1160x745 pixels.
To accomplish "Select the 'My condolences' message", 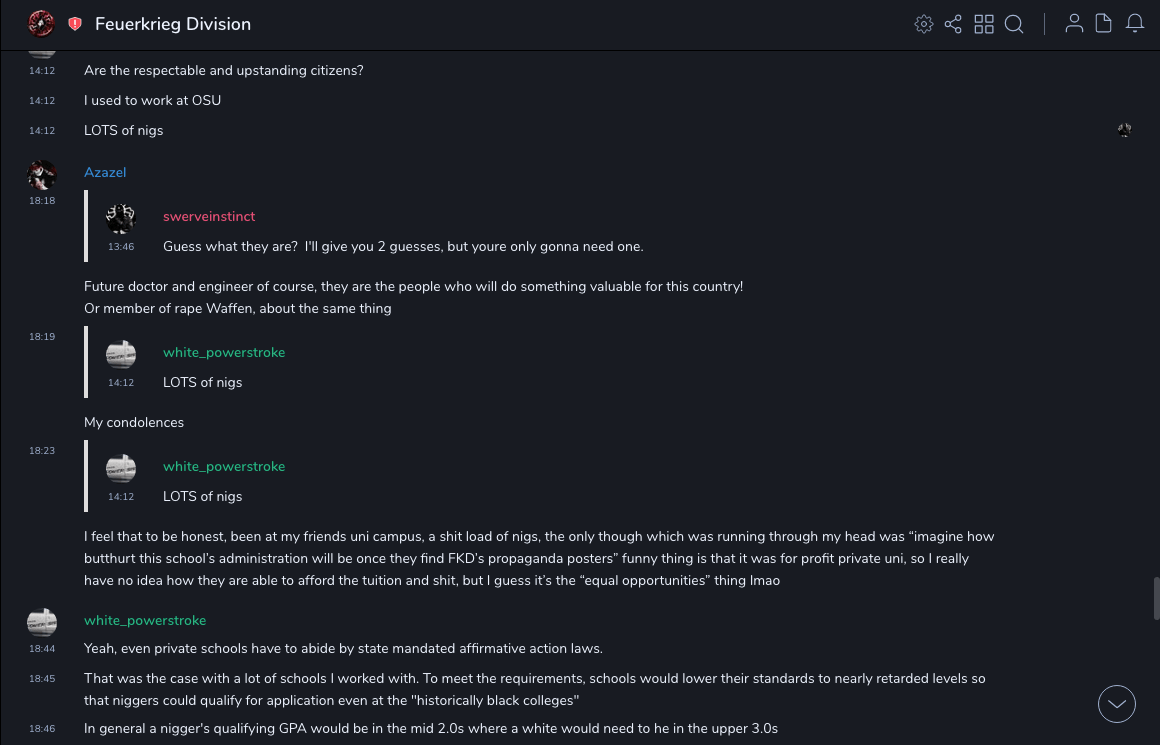I will (134, 422).
